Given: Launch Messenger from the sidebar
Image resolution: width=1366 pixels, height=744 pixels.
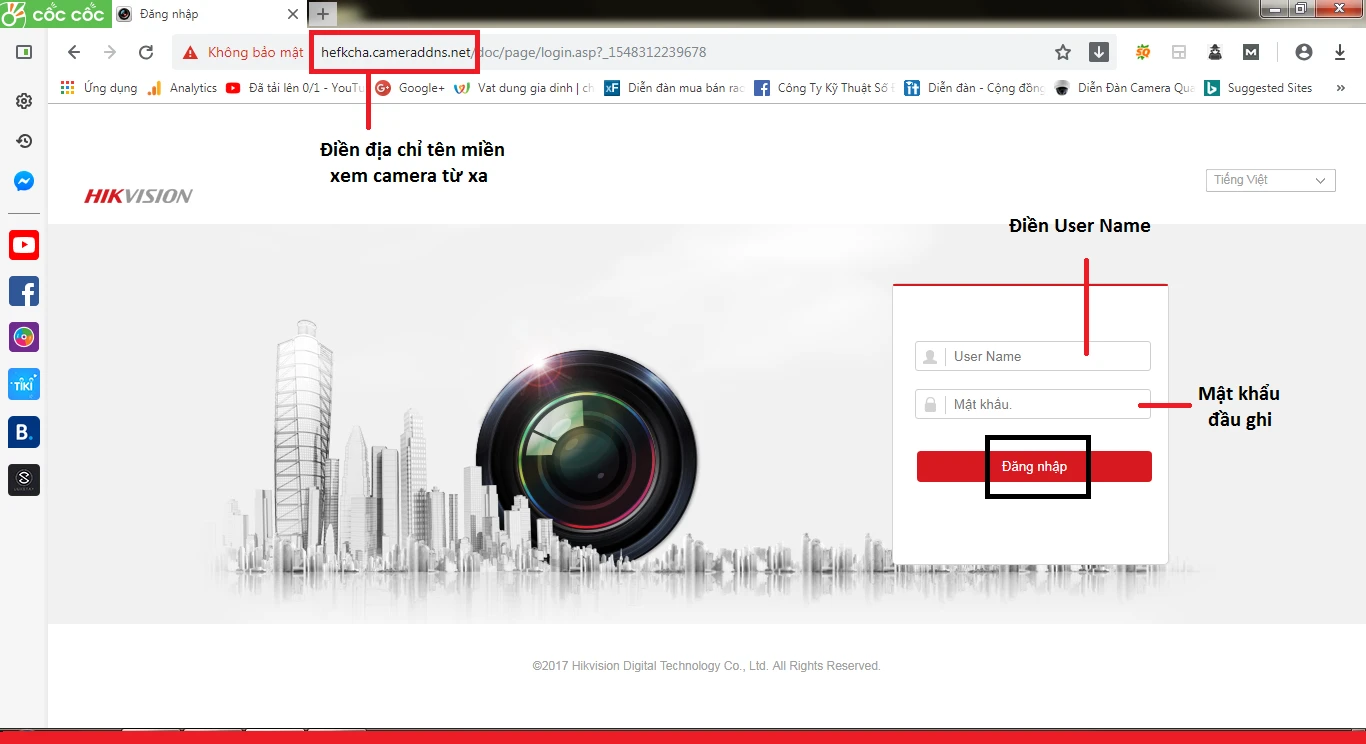Looking at the screenshot, I should click(24, 181).
